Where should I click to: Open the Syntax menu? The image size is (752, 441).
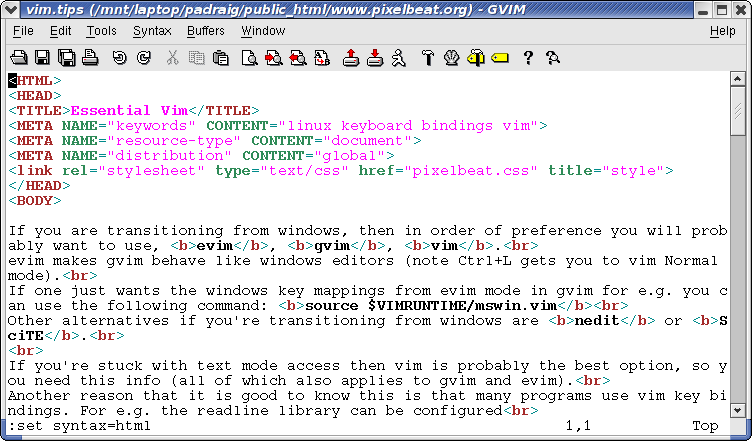[x=152, y=31]
